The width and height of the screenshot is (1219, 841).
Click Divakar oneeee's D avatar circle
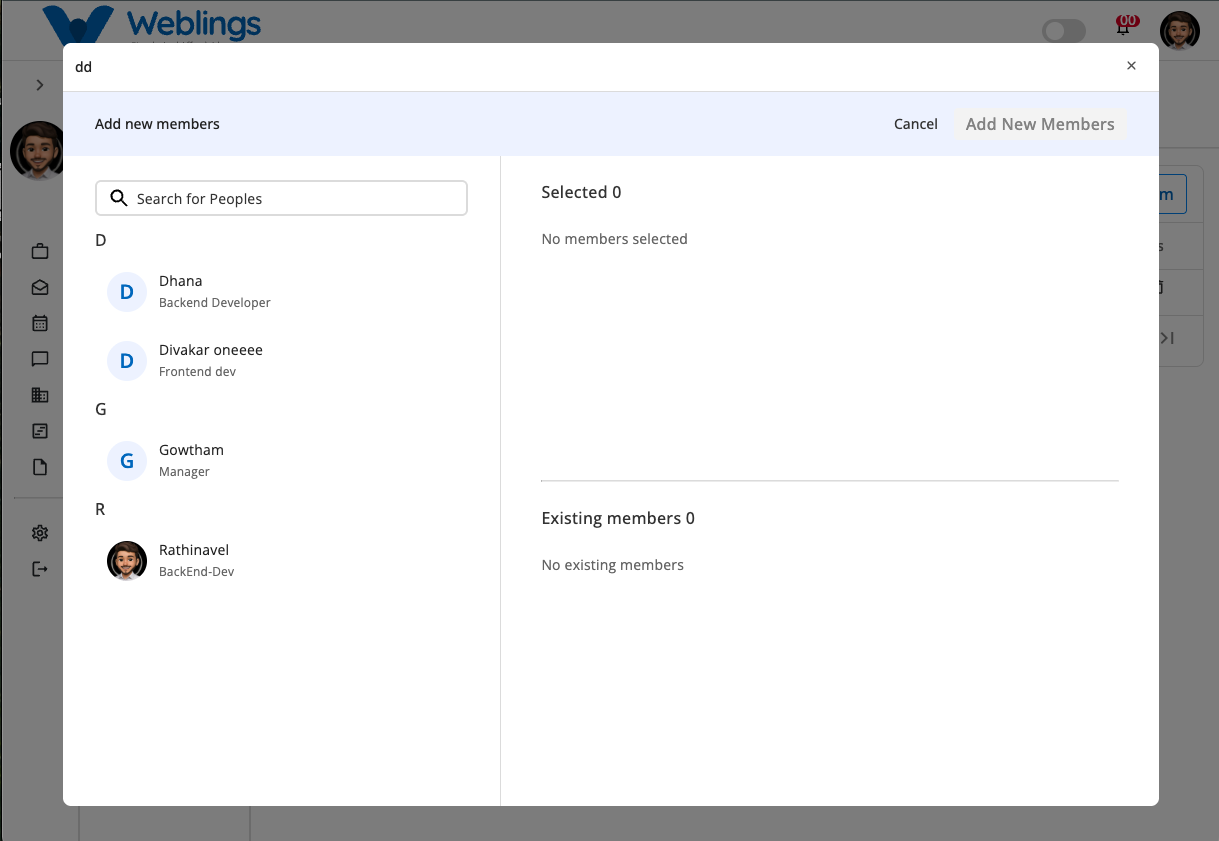[127, 361]
